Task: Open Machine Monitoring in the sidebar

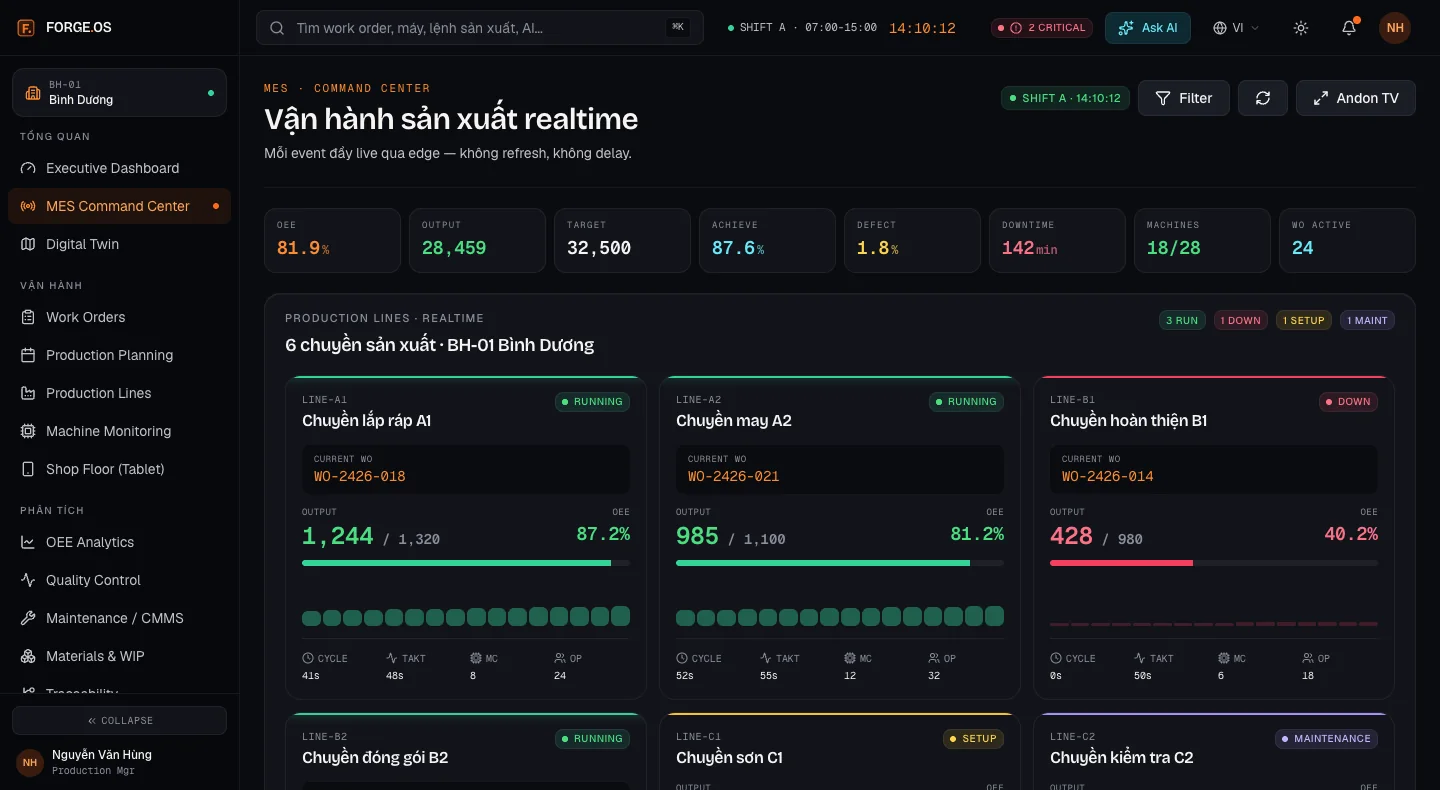Action: coord(119,431)
